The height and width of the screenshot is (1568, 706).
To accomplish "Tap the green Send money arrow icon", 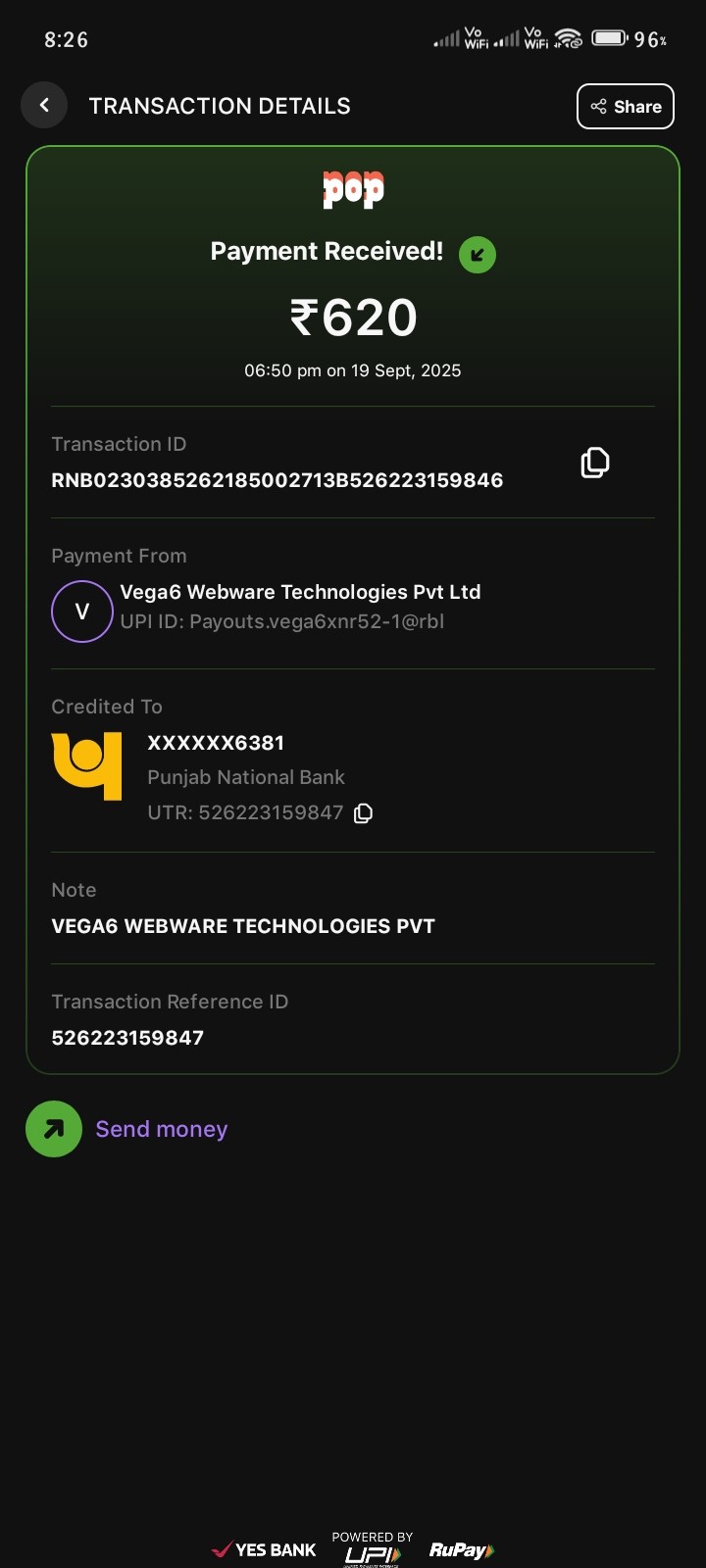I will tap(54, 1129).
